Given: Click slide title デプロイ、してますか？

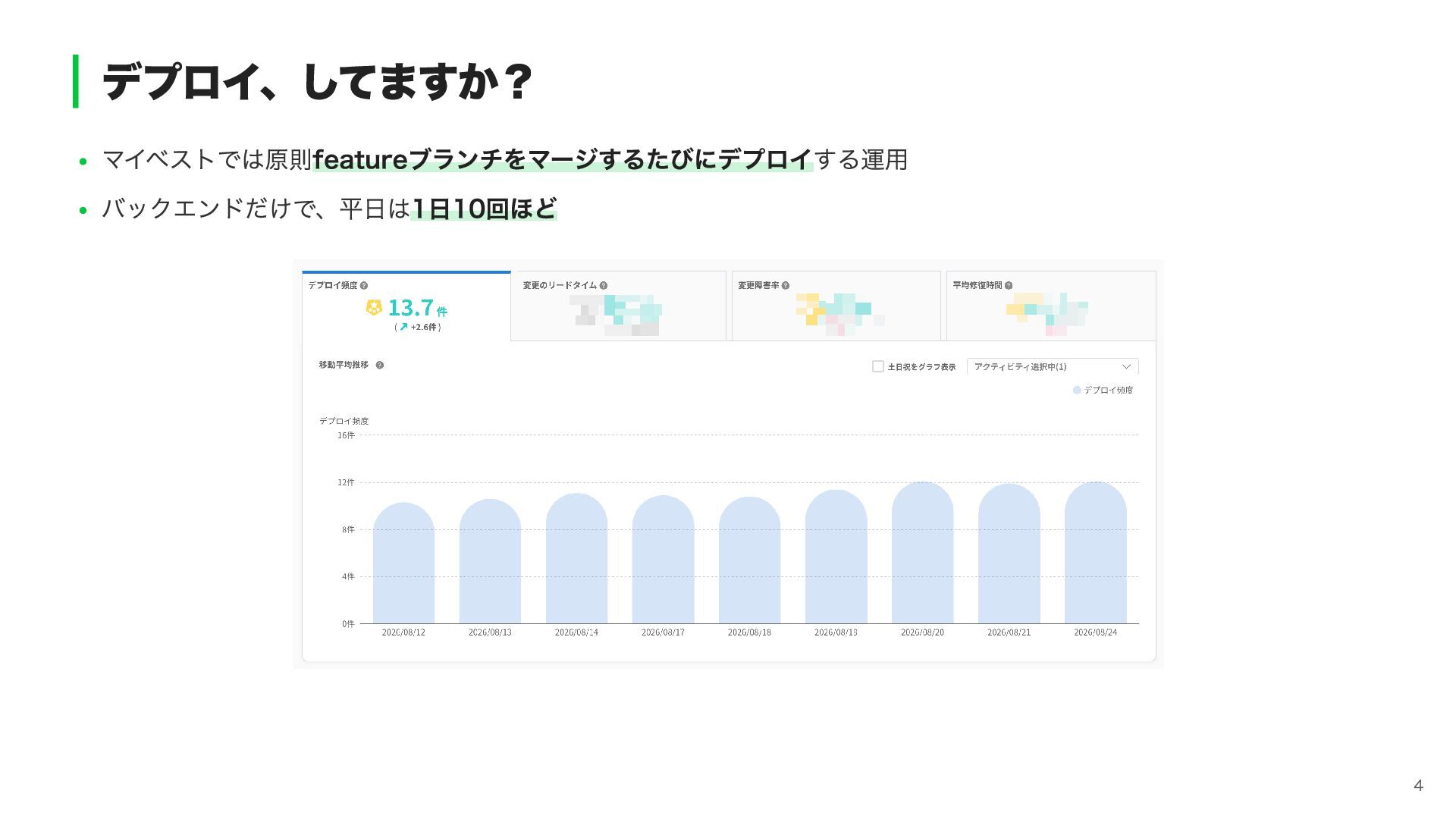Looking at the screenshot, I should (x=318, y=81).
